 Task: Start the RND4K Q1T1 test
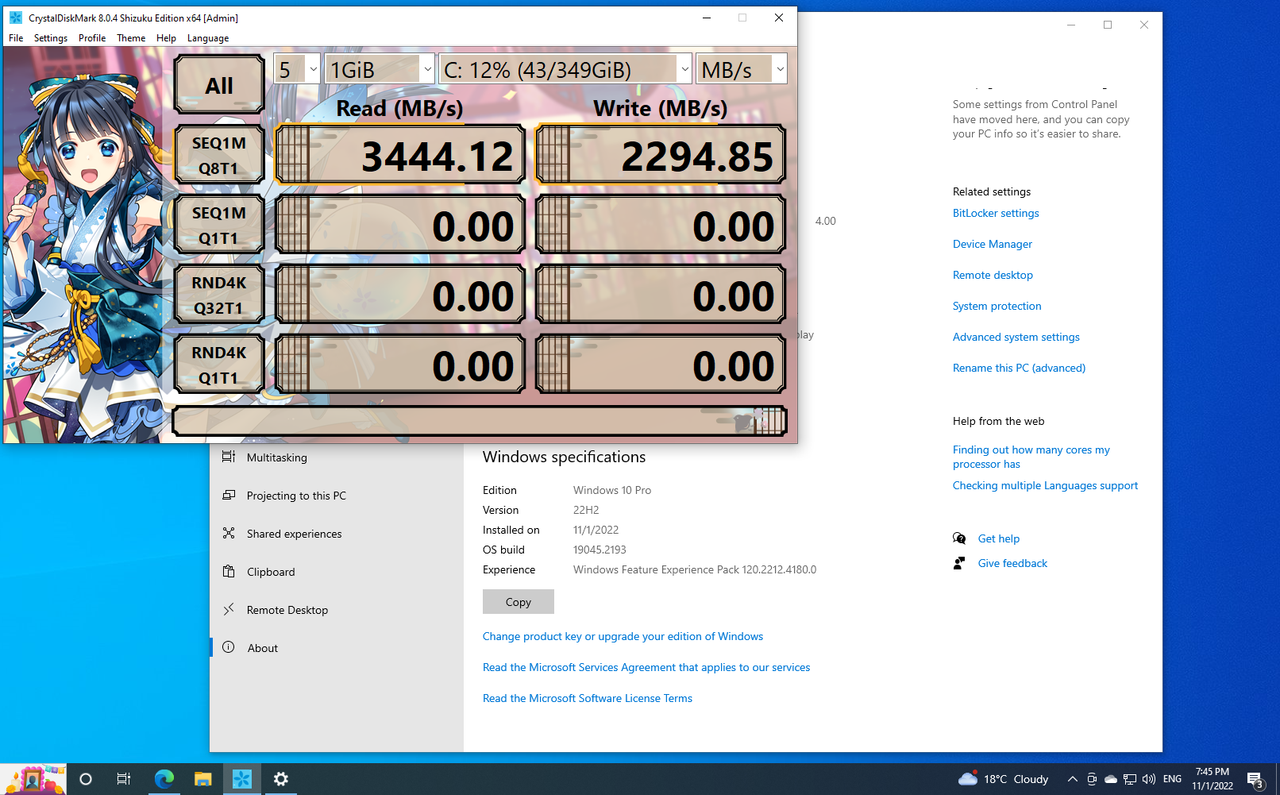pos(219,365)
